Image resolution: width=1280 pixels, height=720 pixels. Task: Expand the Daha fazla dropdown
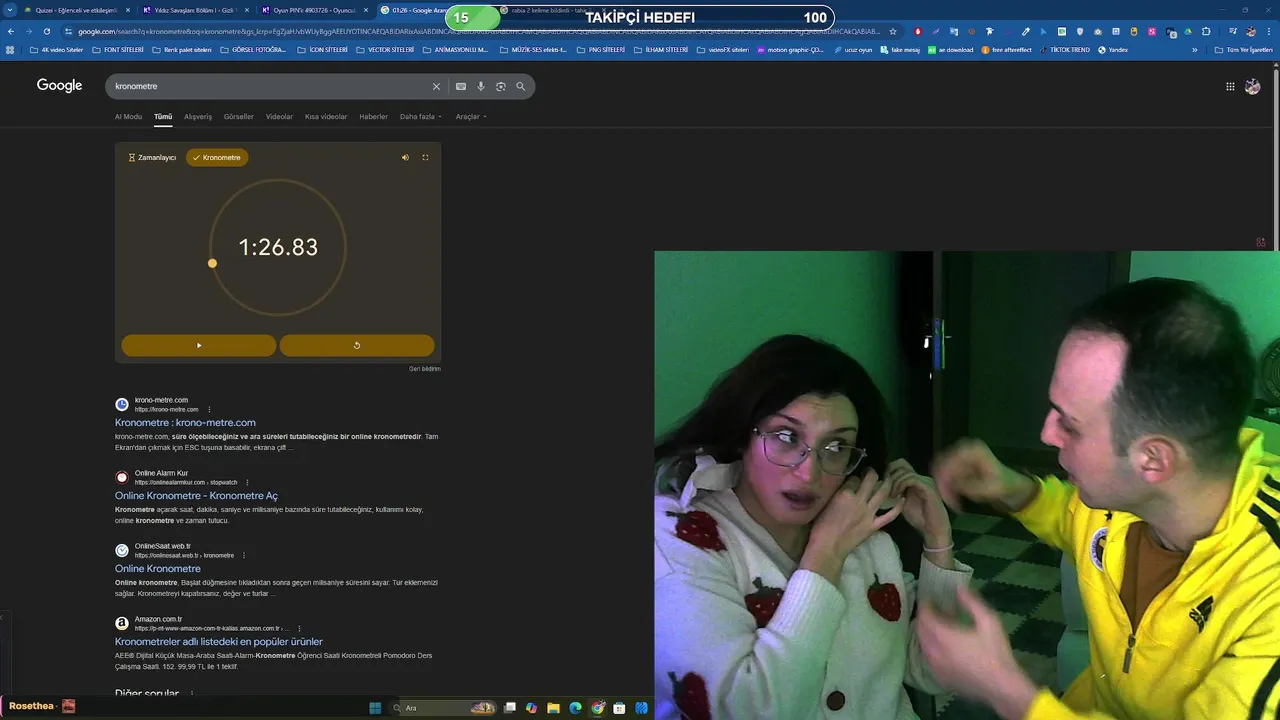pyautogui.click(x=420, y=116)
